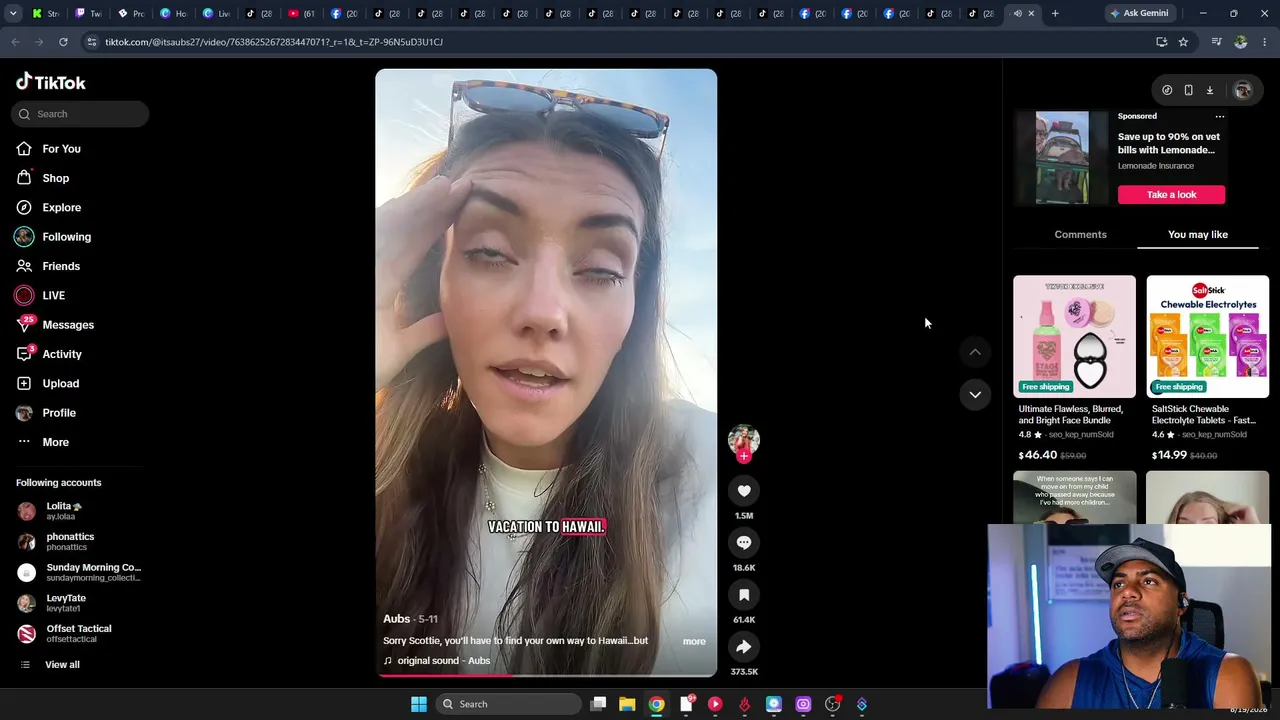Click the TikTok download app icon
The height and width of the screenshot is (720, 1280).
tap(1209, 90)
